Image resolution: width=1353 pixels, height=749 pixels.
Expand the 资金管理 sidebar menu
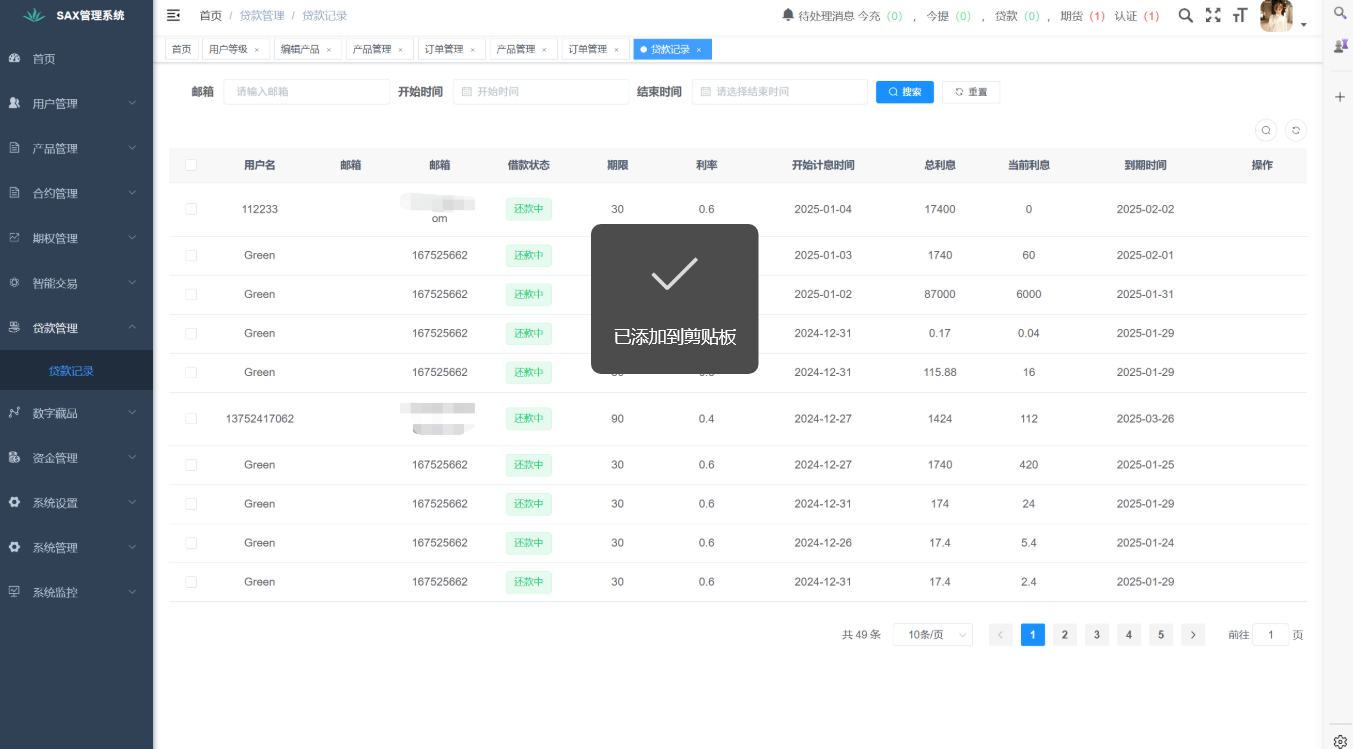pyautogui.click(x=76, y=458)
